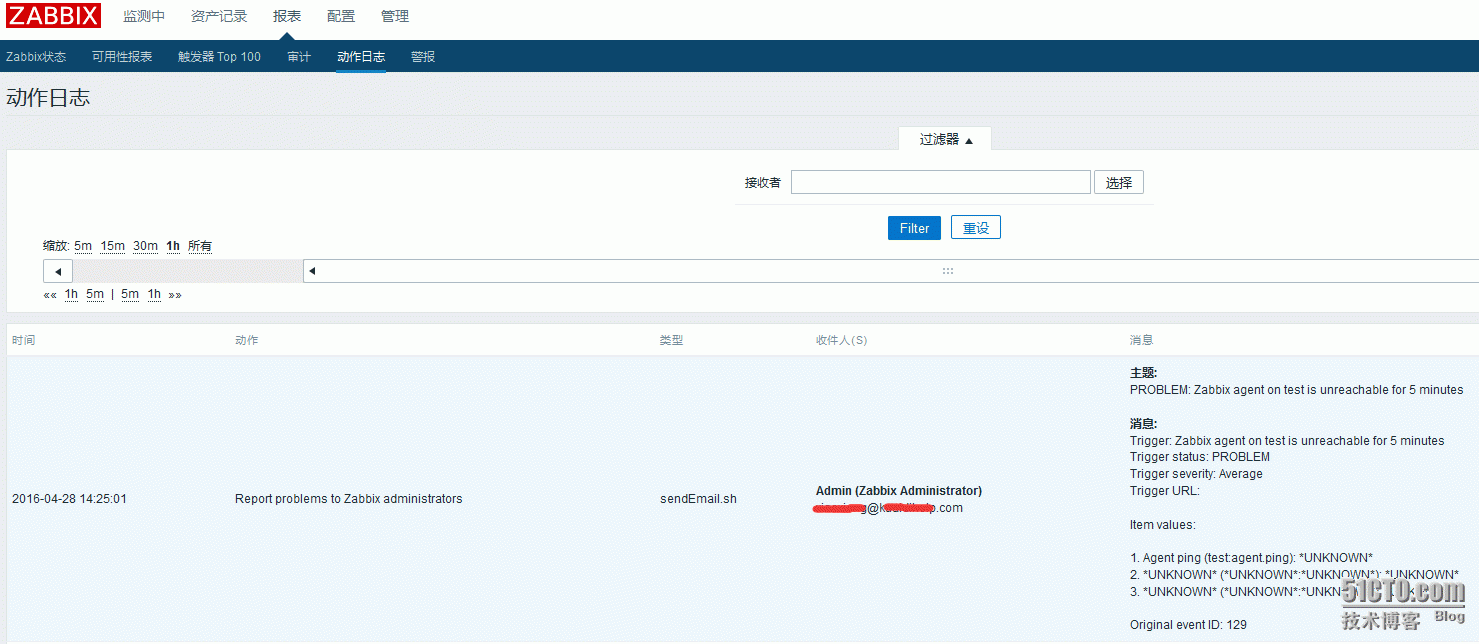Screen dimensions: 1479x644
Task: Click the 选择 button
Action: [1119, 182]
